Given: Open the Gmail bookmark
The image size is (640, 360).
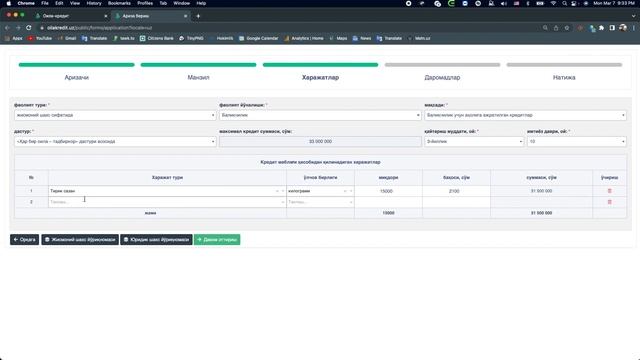Looking at the screenshot, I should coord(67,38).
